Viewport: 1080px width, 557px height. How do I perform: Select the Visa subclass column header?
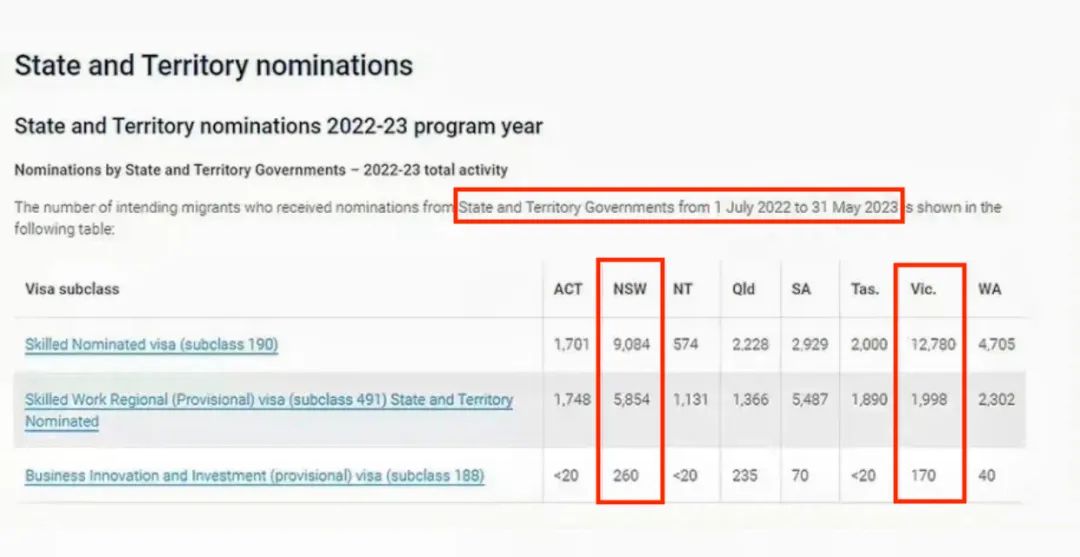pyautogui.click(x=72, y=289)
